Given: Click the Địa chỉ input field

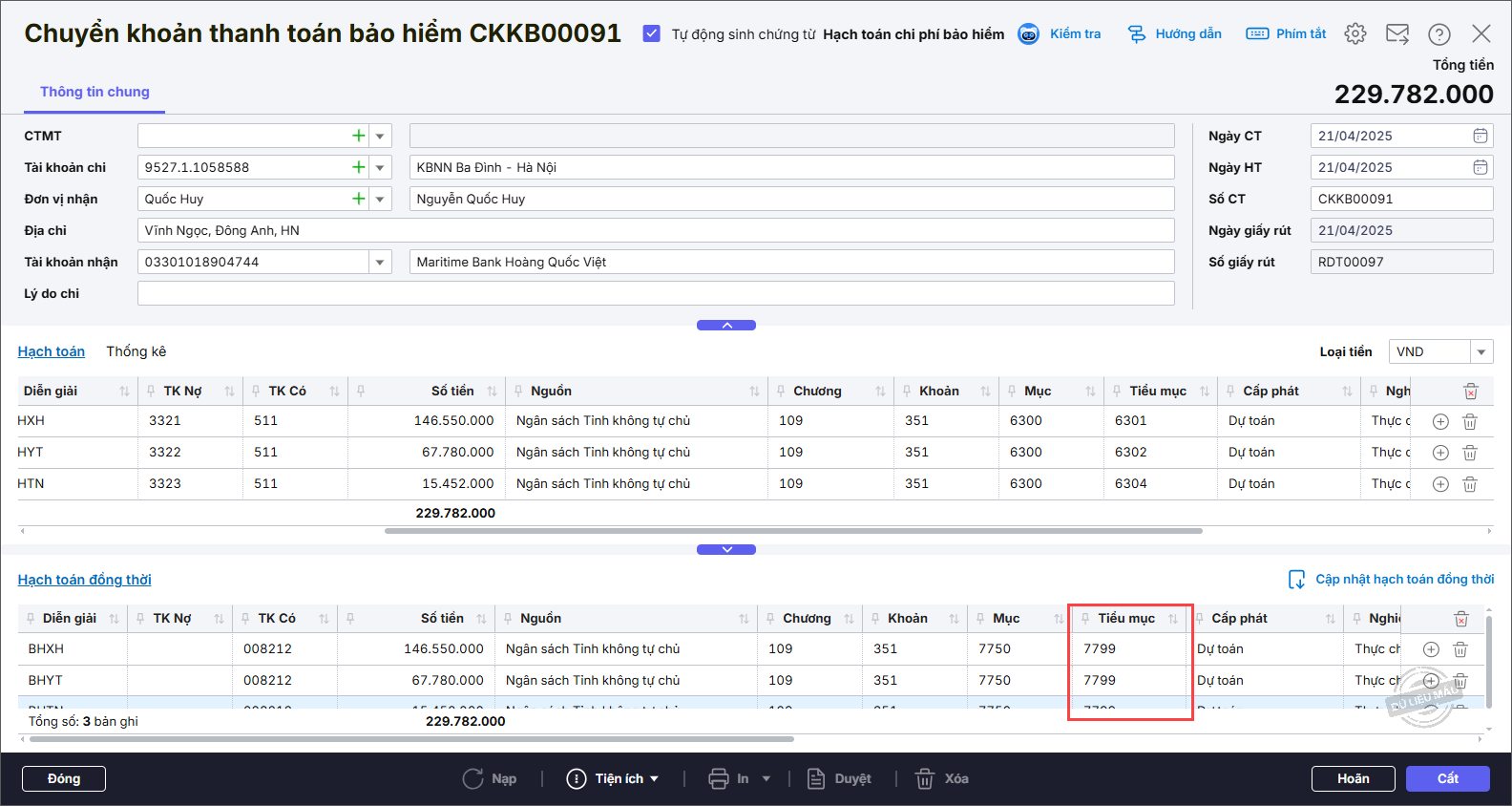Looking at the screenshot, I should coord(656,230).
